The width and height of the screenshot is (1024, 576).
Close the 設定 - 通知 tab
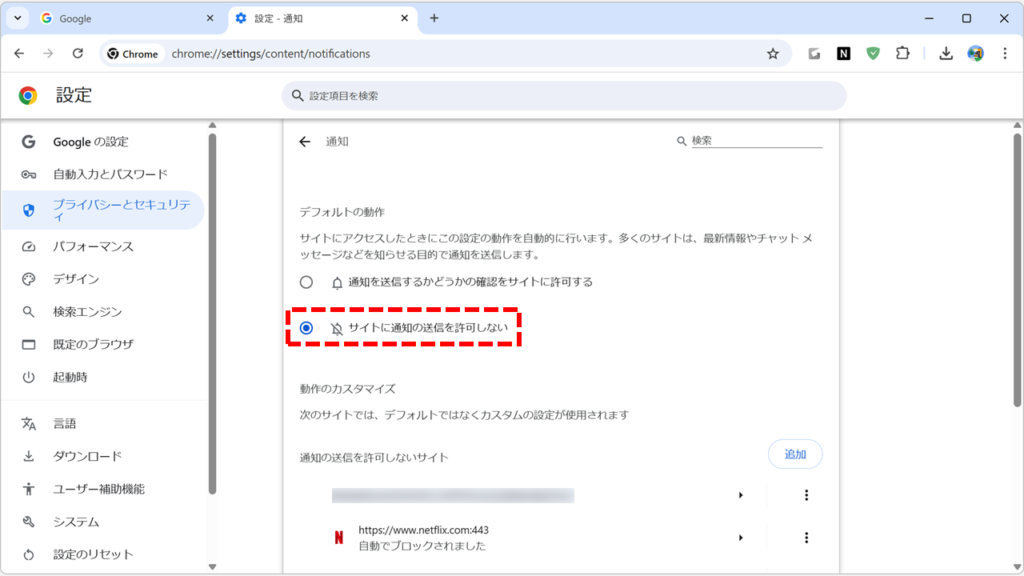(404, 18)
